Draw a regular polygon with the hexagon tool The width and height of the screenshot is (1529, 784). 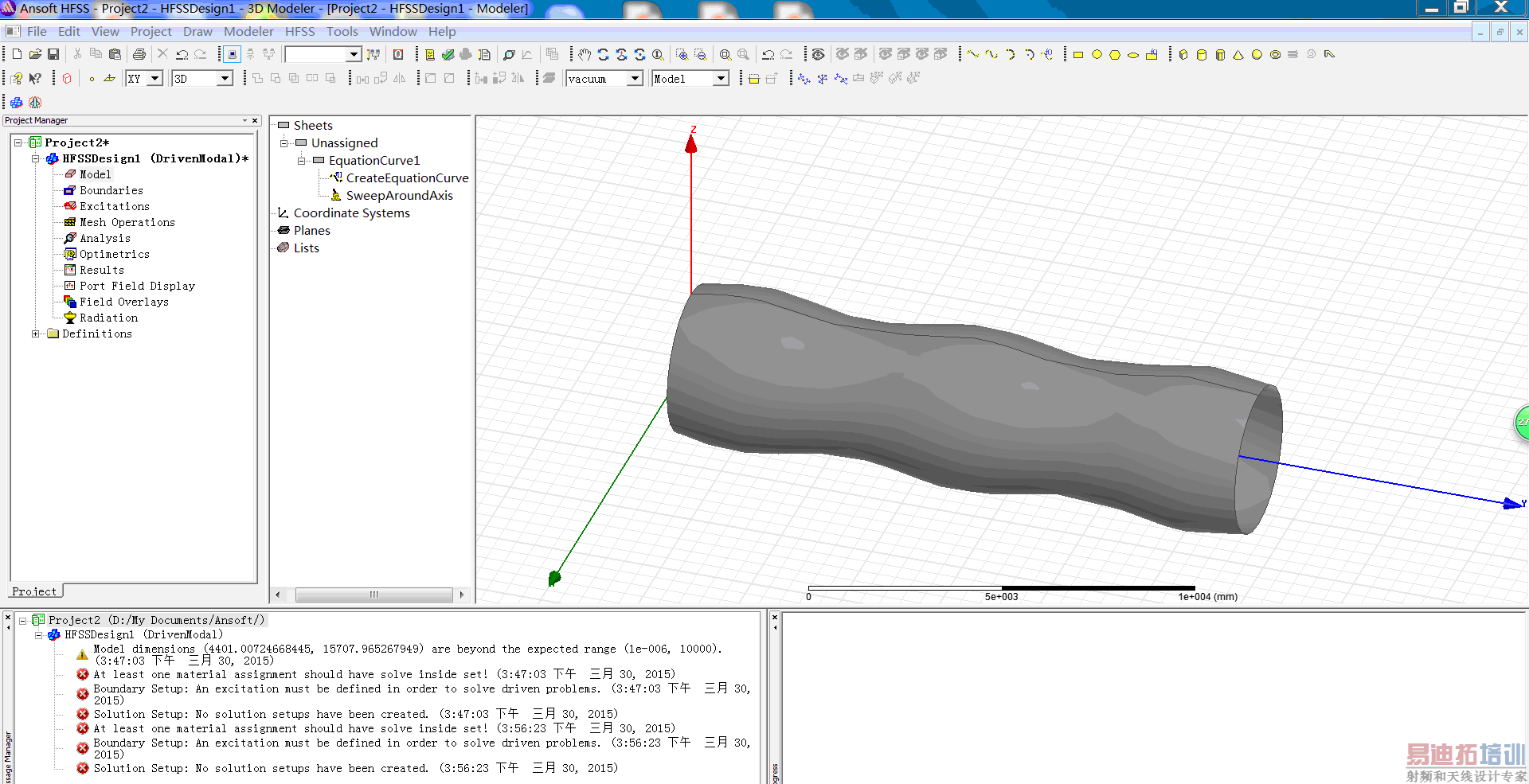[x=1115, y=55]
